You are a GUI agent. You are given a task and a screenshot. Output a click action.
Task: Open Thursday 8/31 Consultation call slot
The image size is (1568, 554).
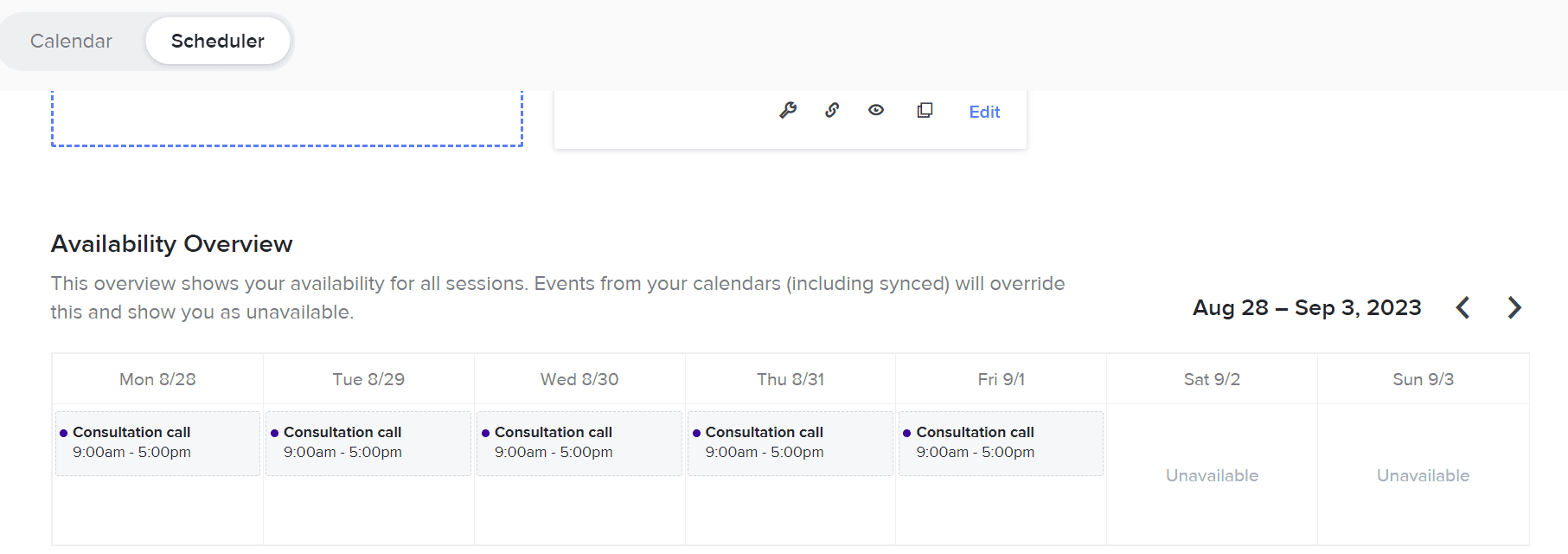pyautogui.click(x=790, y=442)
